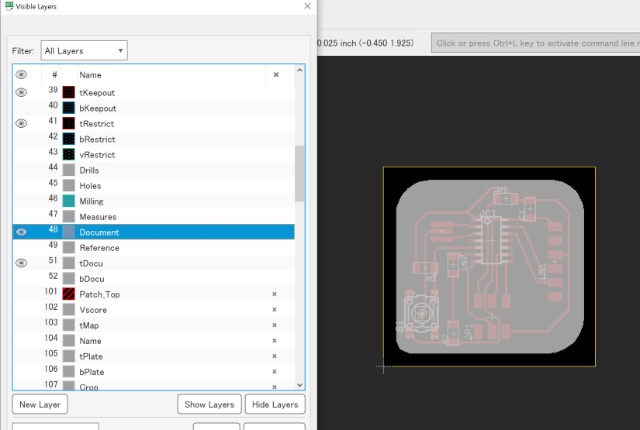This screenshot has width=640, height=430.
Task: Select the Drills layer row
Action: (x=153, y=170)
